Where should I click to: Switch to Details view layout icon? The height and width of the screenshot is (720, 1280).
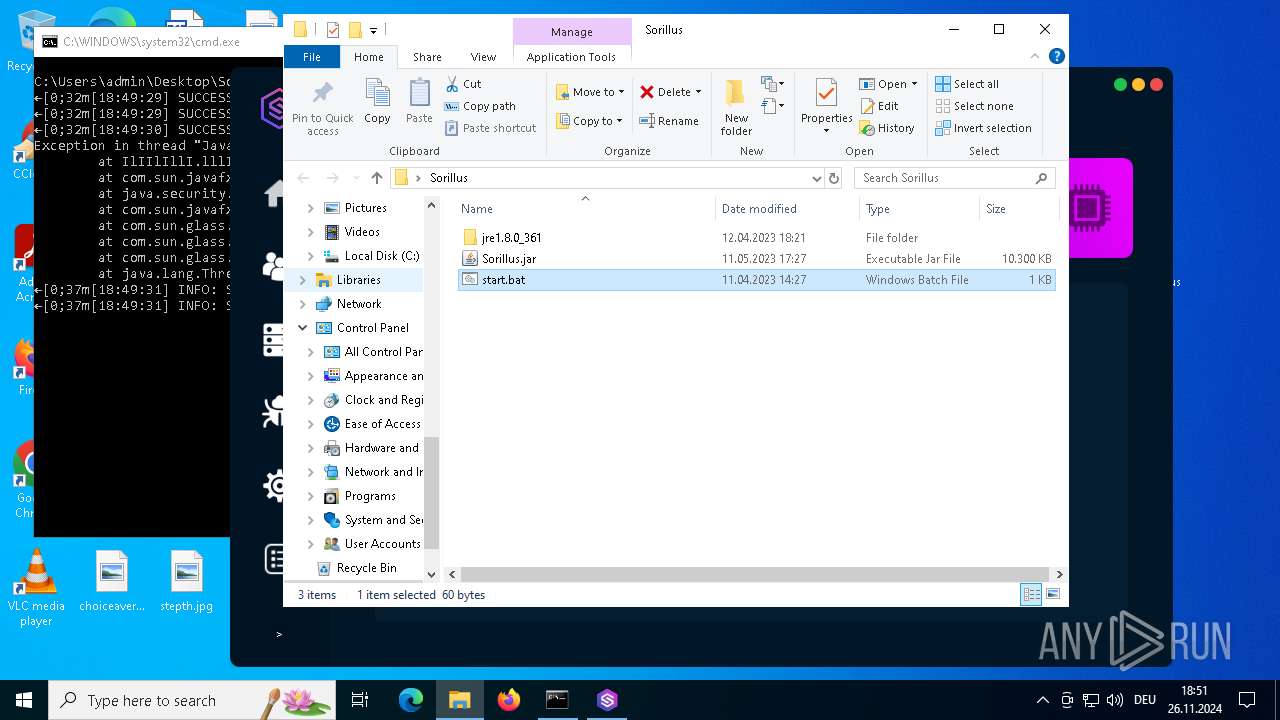pos(1031,594)
